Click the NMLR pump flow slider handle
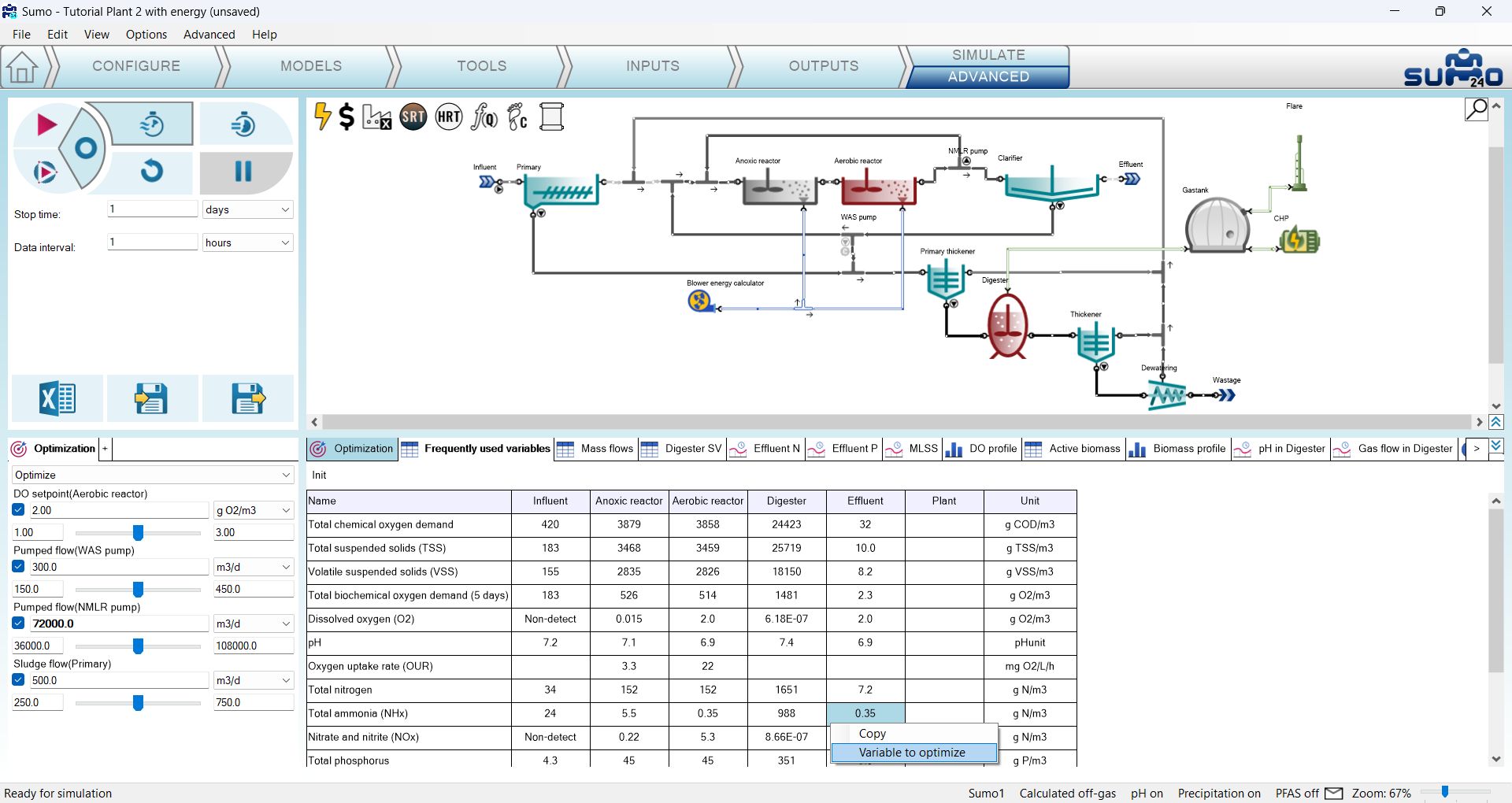 (x=138, y=646)
